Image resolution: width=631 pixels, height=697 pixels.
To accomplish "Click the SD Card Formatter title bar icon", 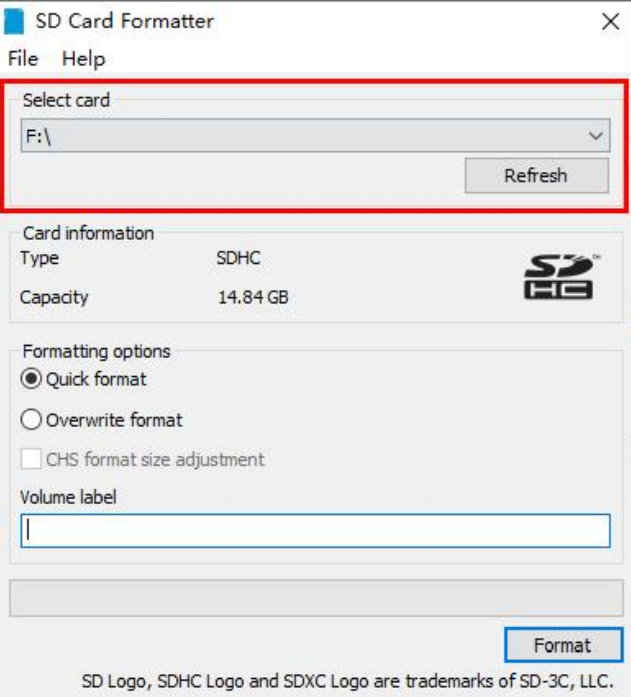I will (15, 21).
